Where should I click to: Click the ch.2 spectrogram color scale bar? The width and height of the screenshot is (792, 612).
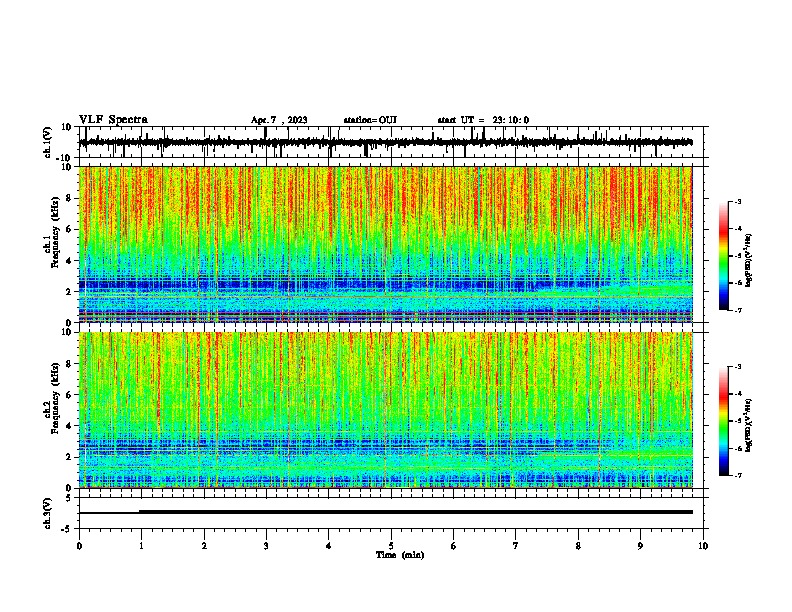point(723,421)
